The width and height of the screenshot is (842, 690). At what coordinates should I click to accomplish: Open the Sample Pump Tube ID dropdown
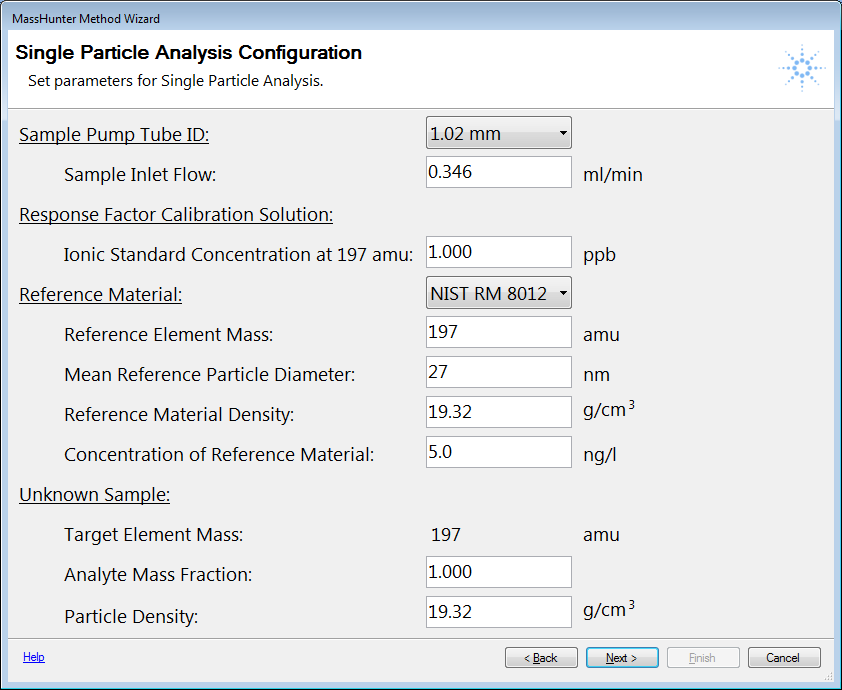coord(498,133)
